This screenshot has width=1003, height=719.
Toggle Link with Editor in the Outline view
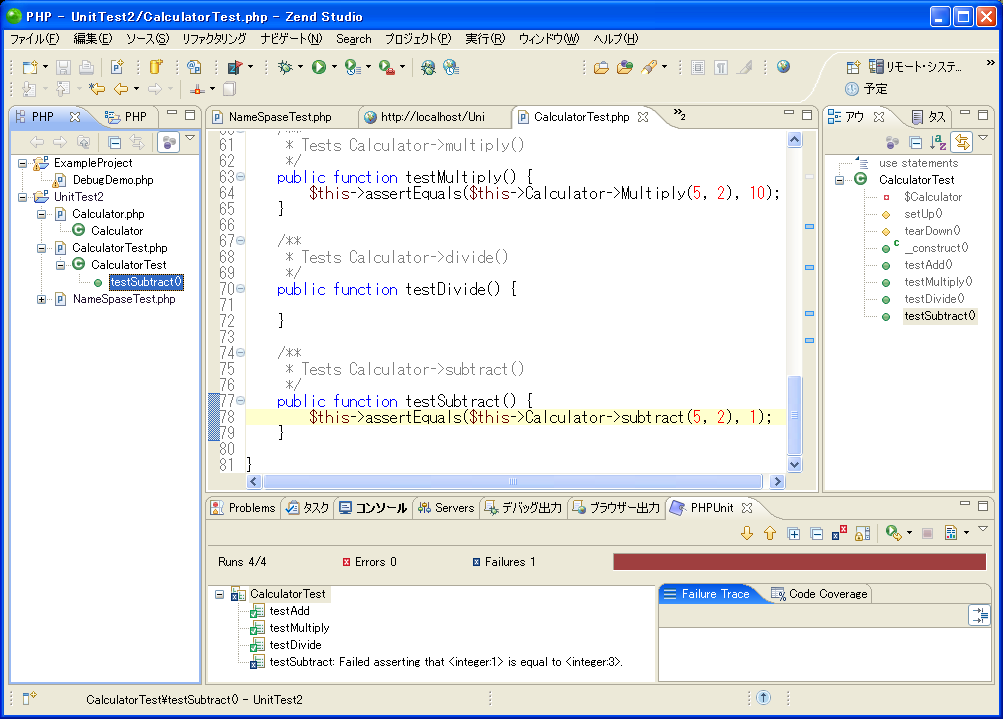click(961, 142)
